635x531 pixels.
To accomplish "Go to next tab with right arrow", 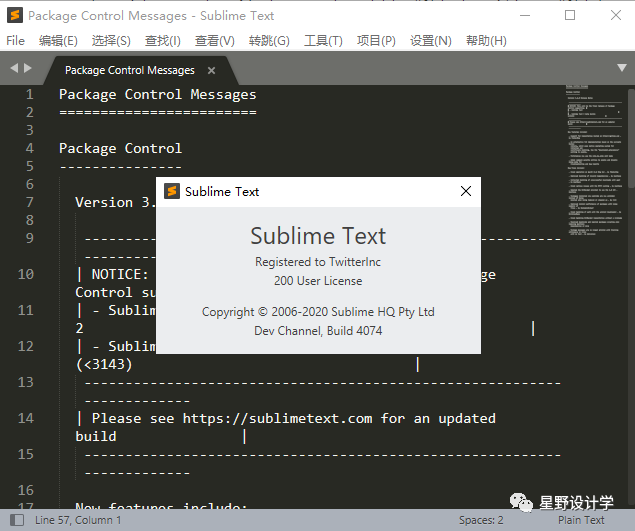I will (28, 68).
